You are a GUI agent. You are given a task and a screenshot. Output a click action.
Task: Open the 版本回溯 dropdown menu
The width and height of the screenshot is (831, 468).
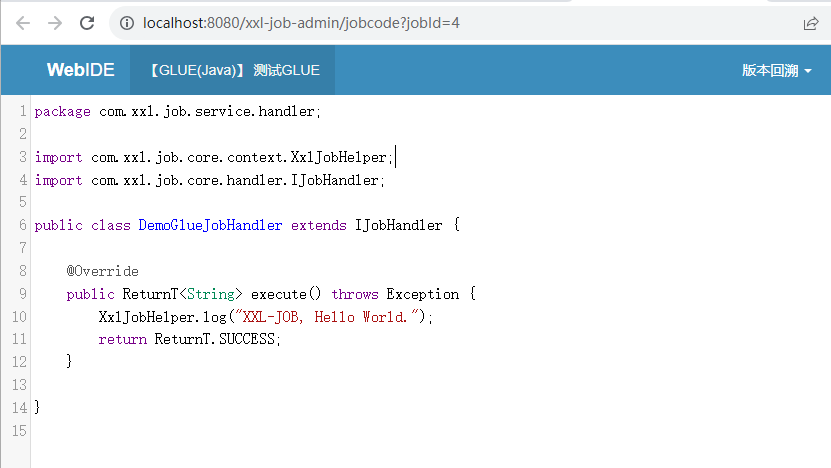[777, 70]
